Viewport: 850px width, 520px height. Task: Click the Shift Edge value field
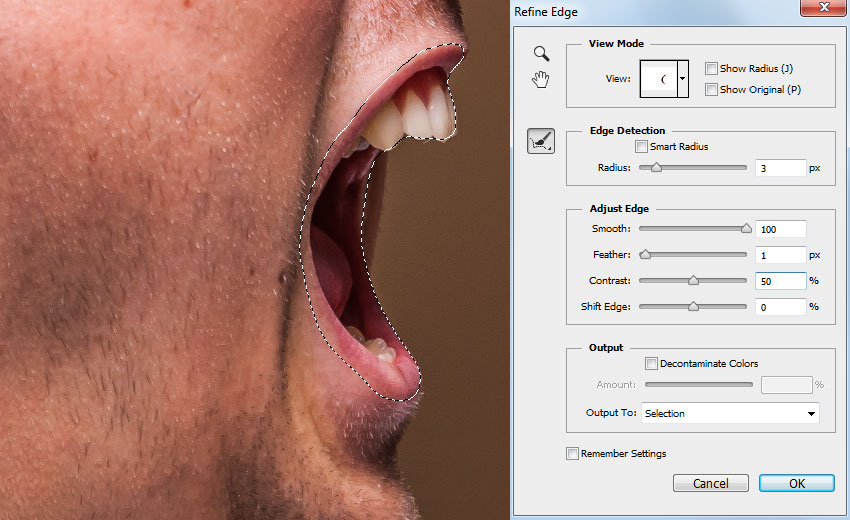781,307
